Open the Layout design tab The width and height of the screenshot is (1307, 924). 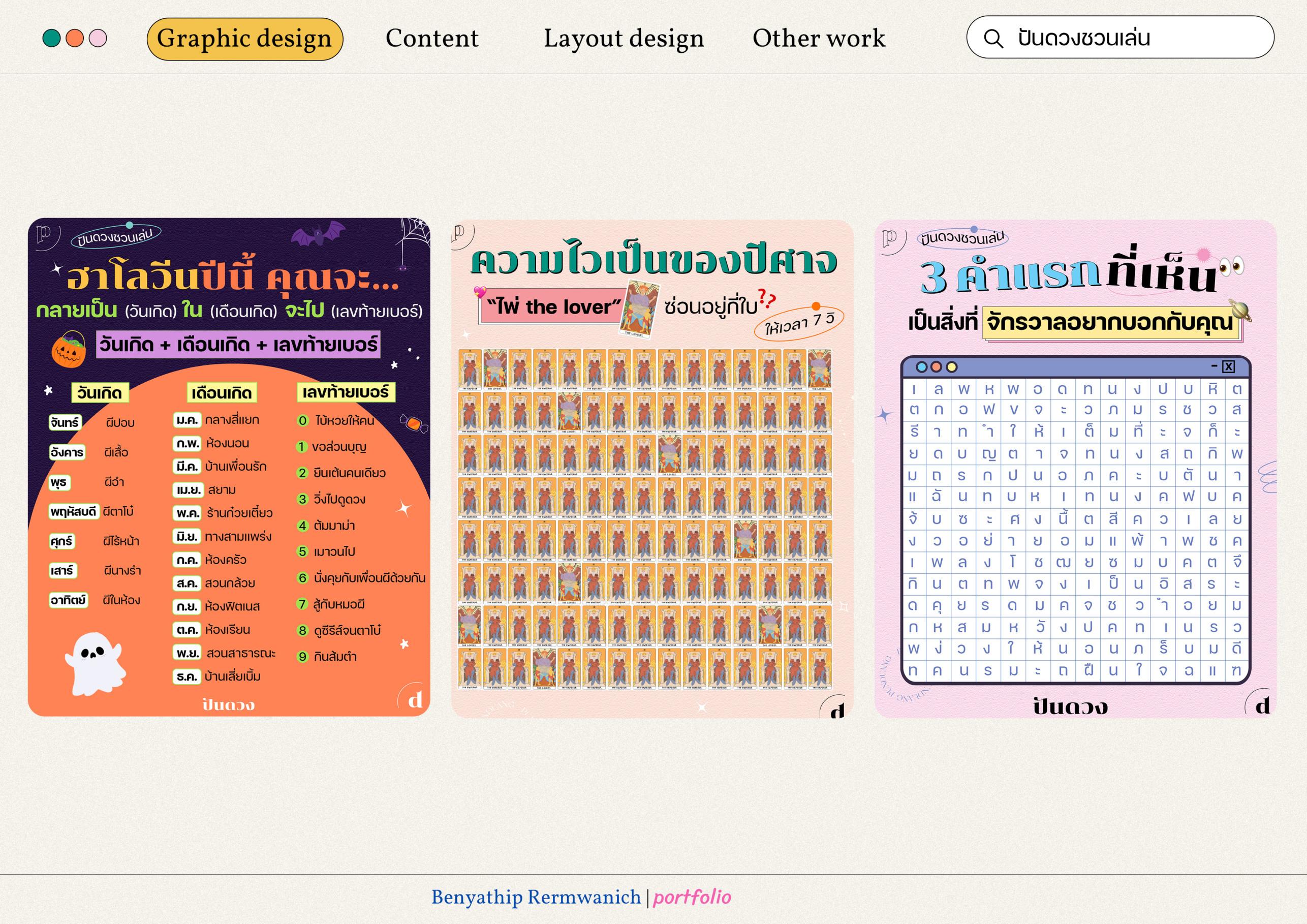pos(624,39)
